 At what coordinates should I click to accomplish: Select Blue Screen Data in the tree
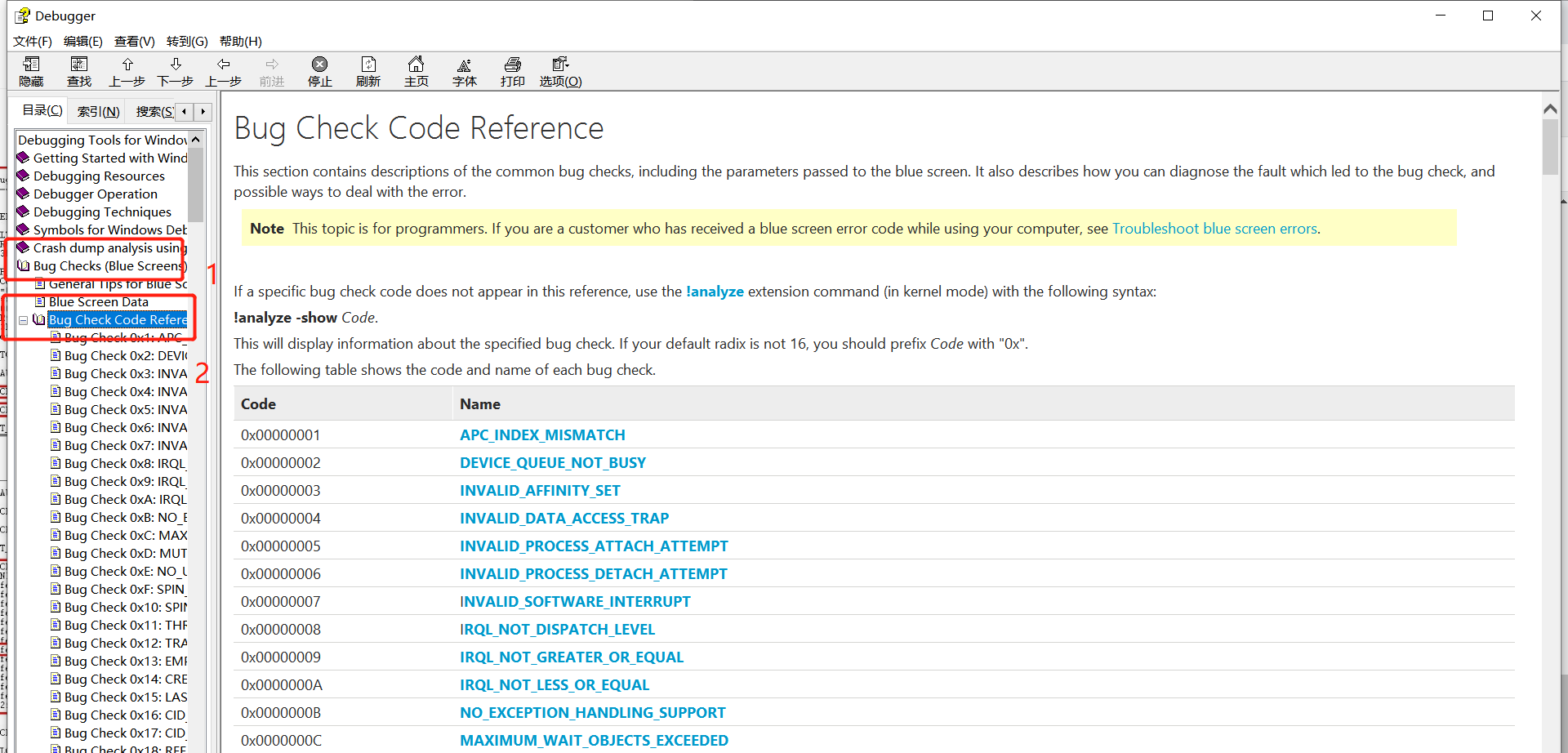pos(98,302)
